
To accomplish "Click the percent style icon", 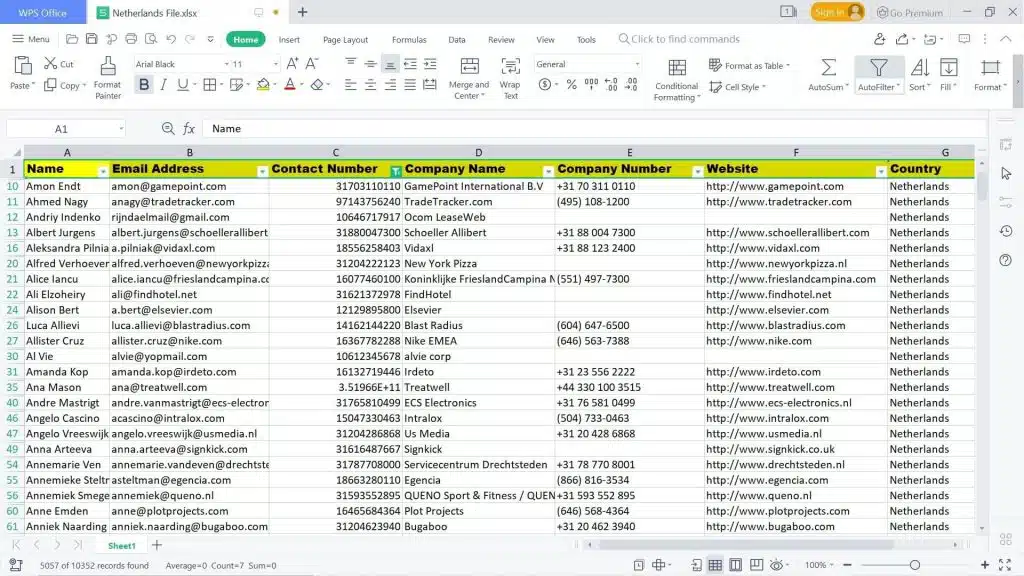I will (571, 85).
